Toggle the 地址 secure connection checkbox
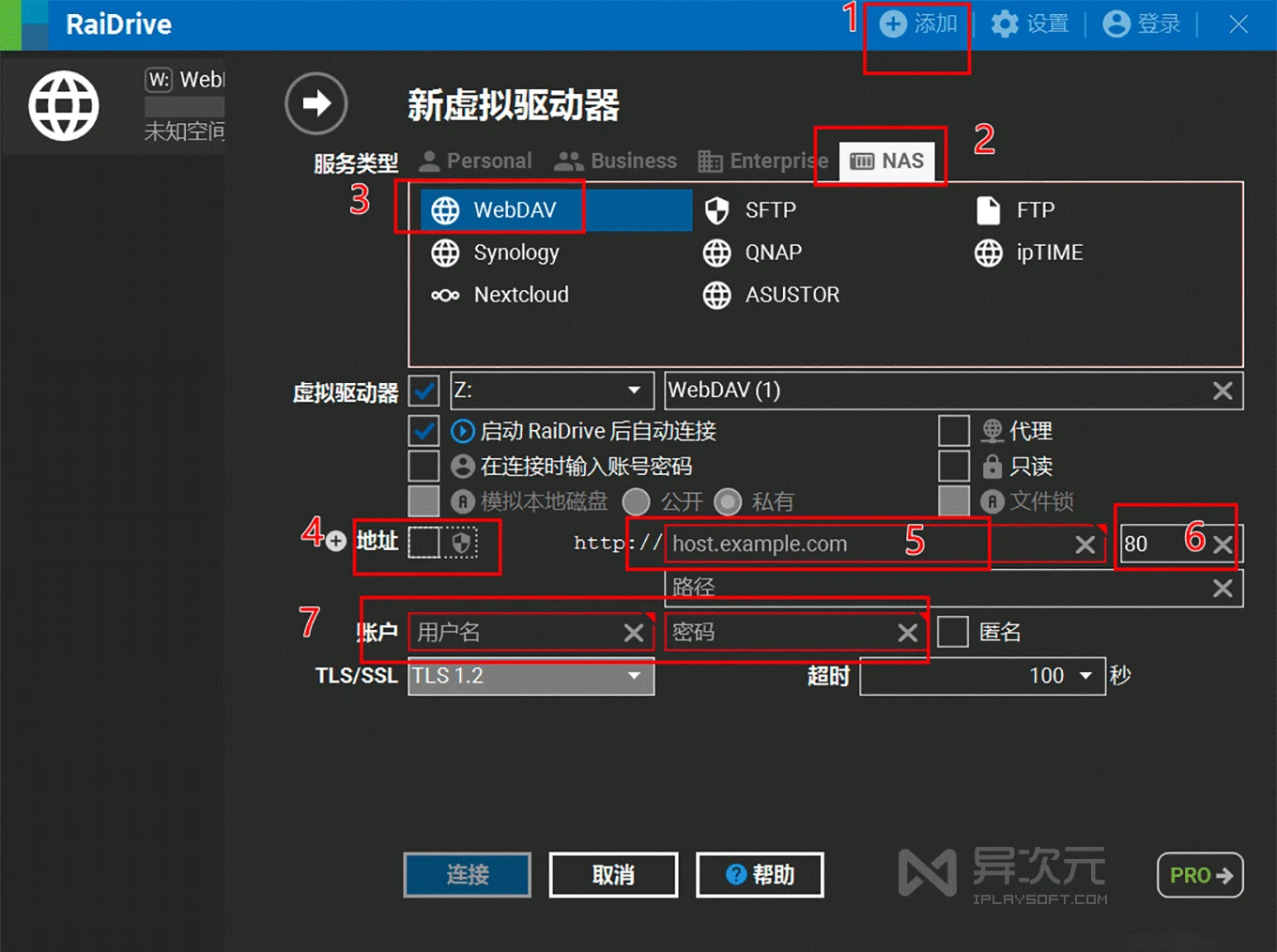 pos(424,542)
